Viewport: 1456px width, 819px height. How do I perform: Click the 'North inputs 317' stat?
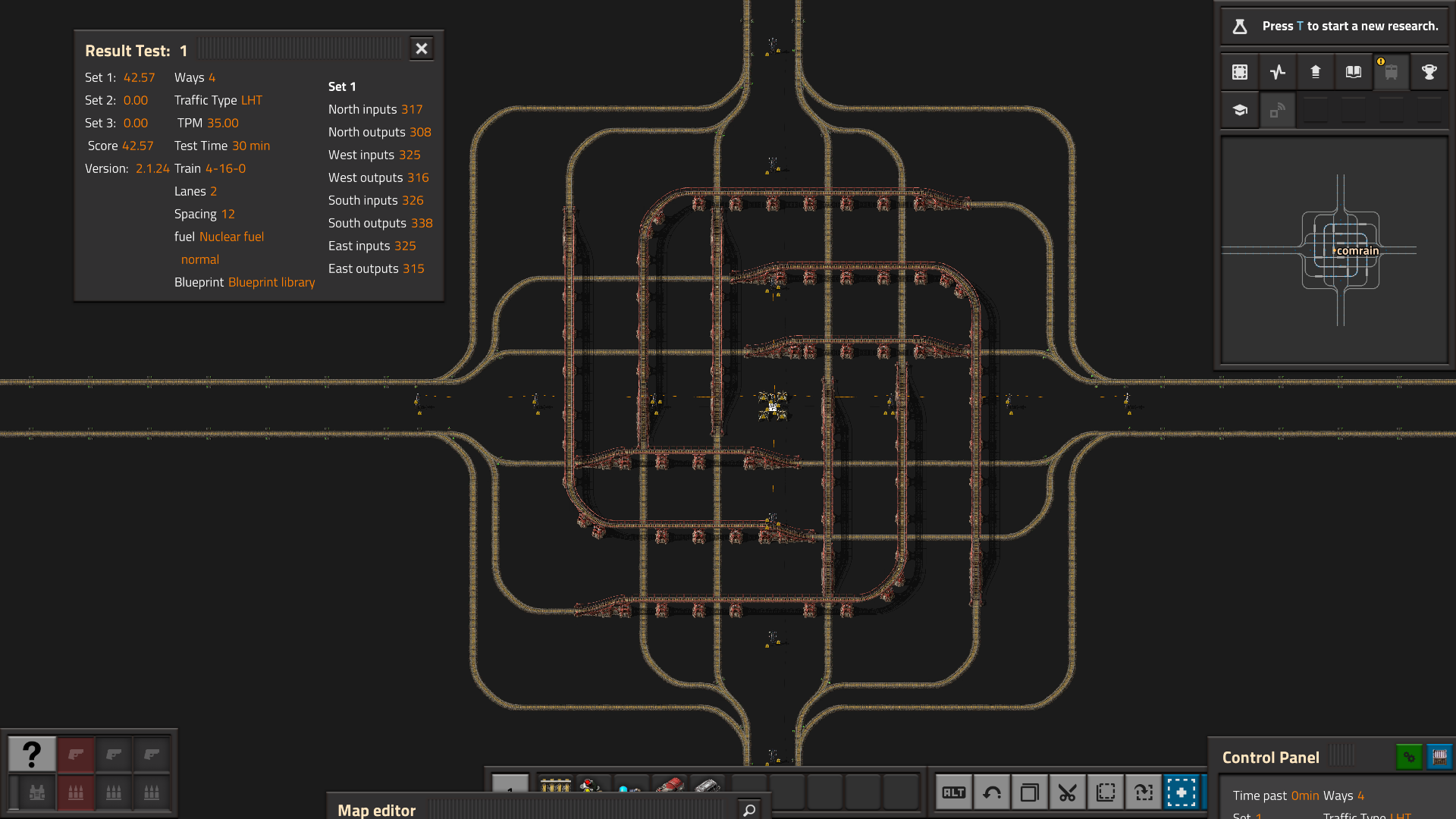click(375, 109)
